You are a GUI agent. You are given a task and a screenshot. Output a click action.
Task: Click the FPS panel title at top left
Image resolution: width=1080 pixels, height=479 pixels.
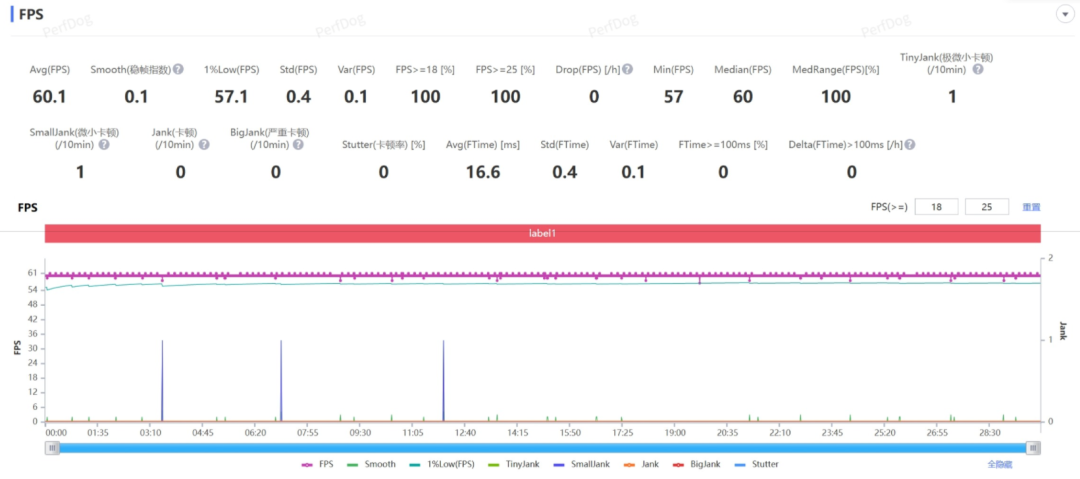[x=32, y=14]
